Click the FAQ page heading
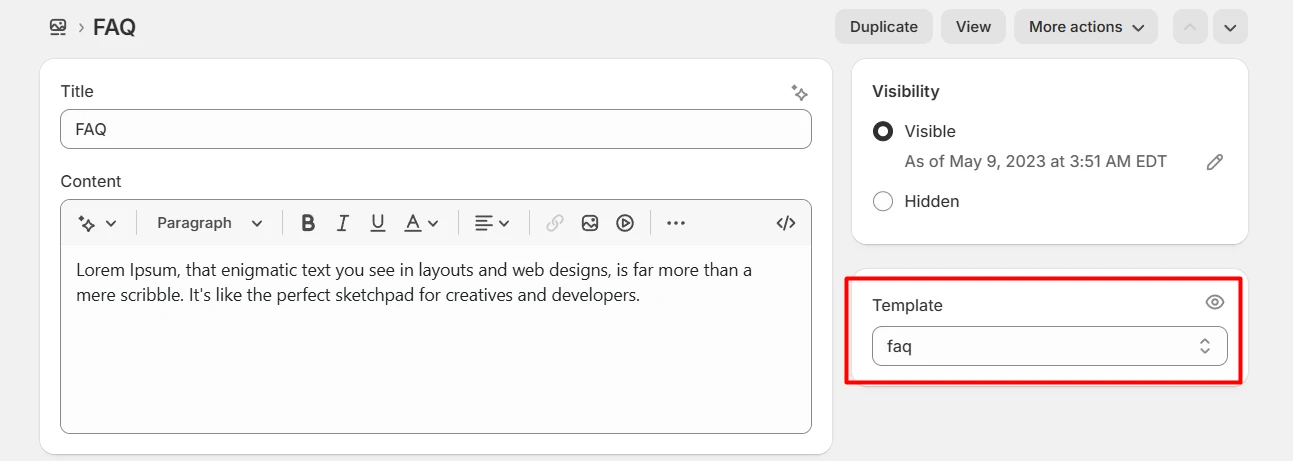 point(115,27)
